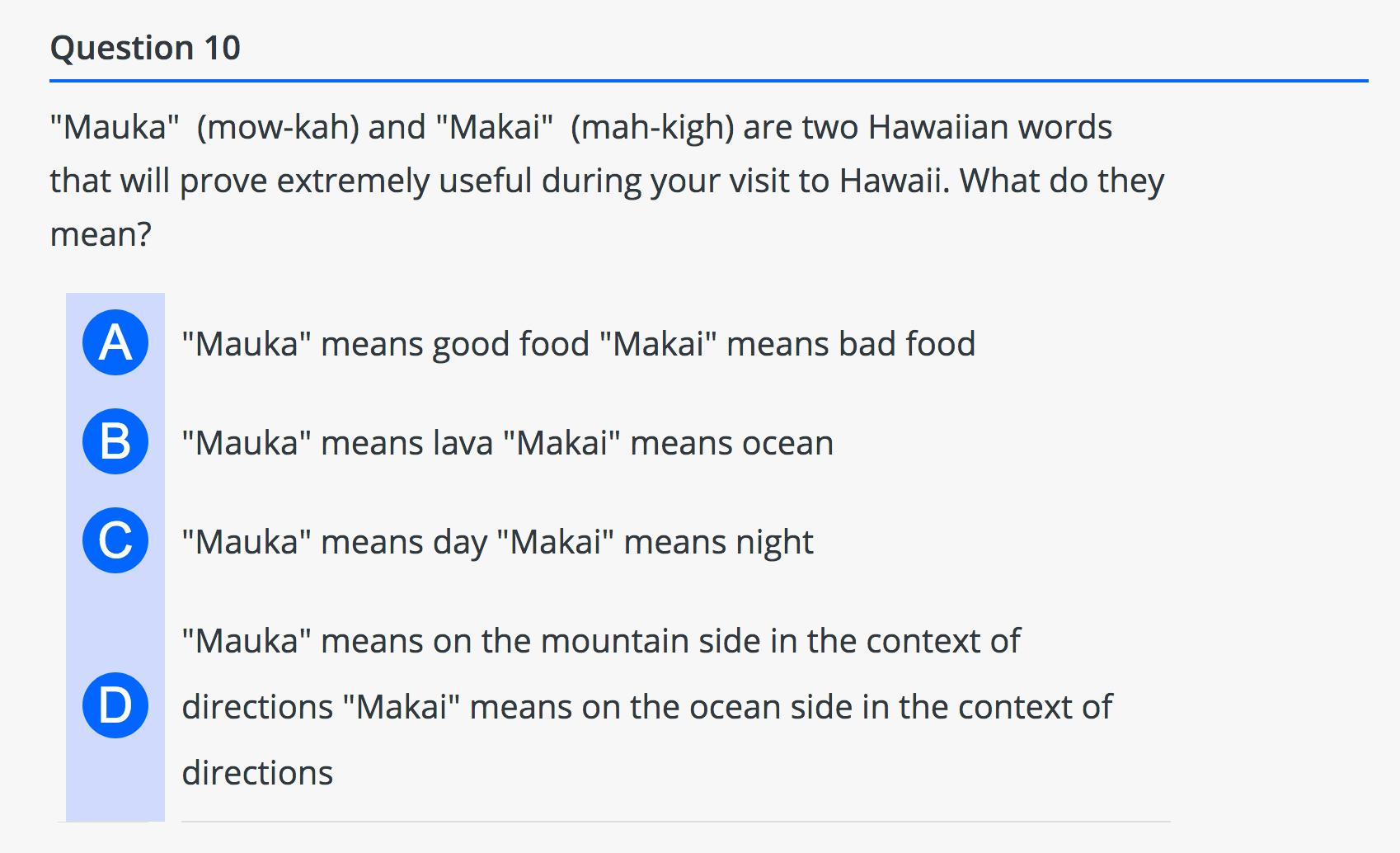Viewport: 1400px width, 853px height.
Task: Click the "(mah-kigh)" pronunciation text
Action: 652,128
